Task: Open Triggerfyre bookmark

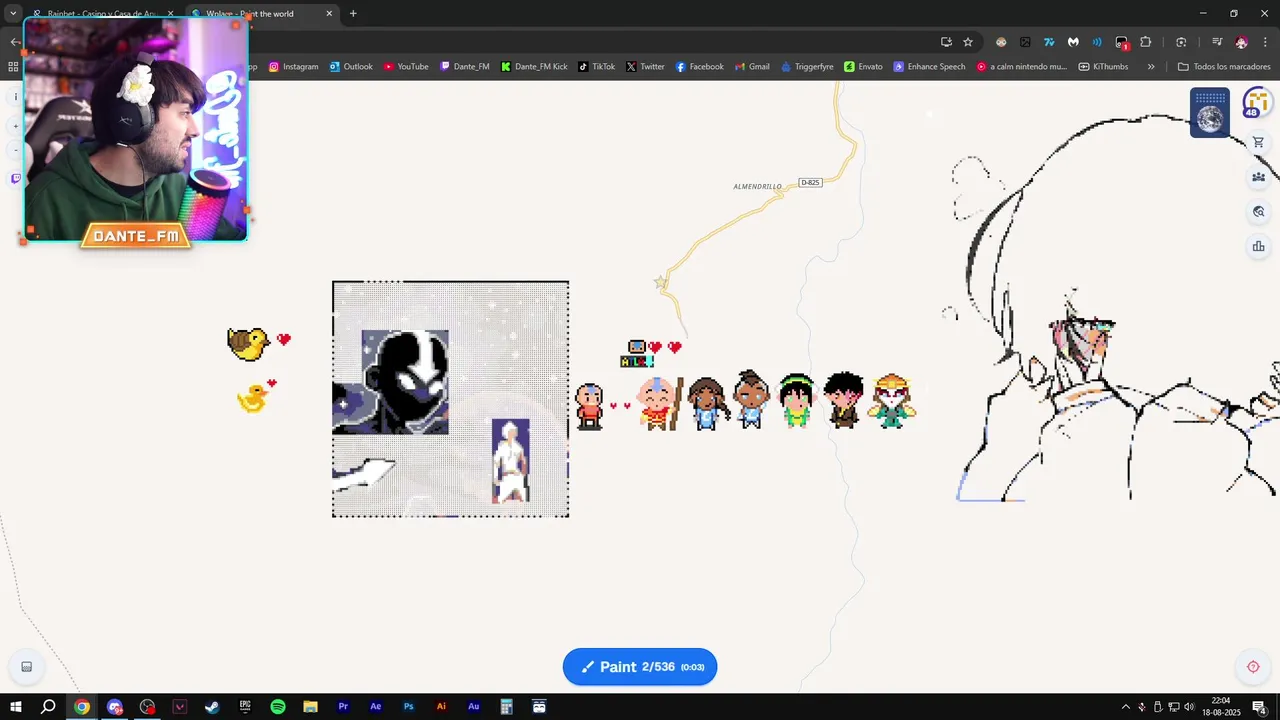Action: (806, 67)
